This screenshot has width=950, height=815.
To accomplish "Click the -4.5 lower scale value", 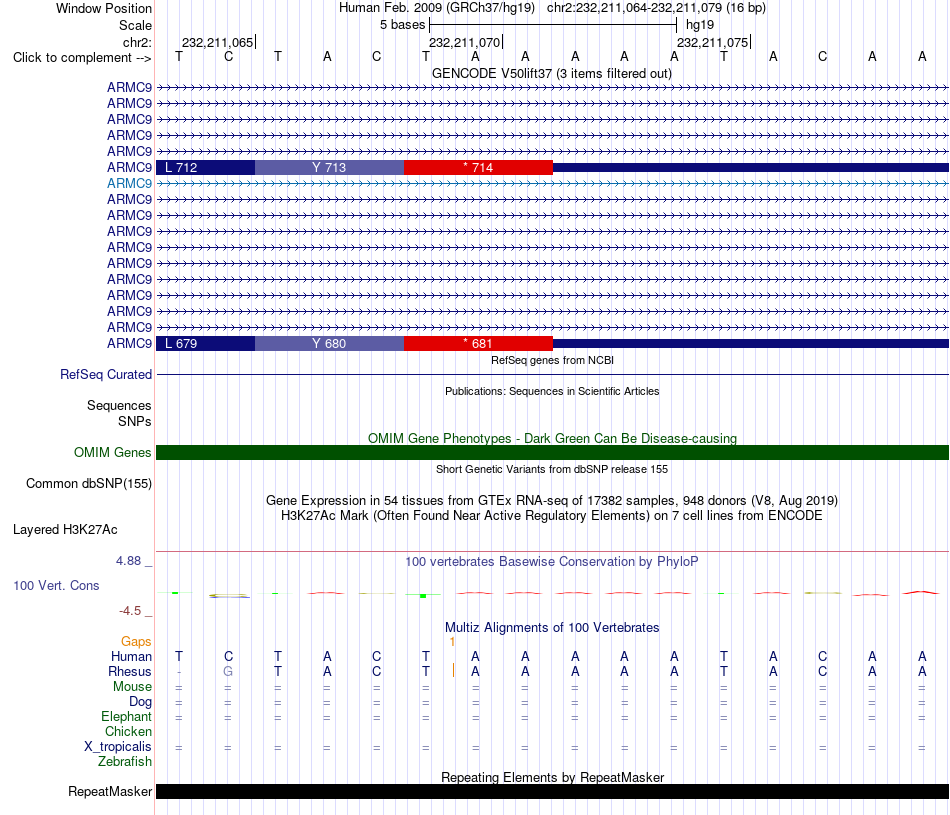I will tap(130, 611).
